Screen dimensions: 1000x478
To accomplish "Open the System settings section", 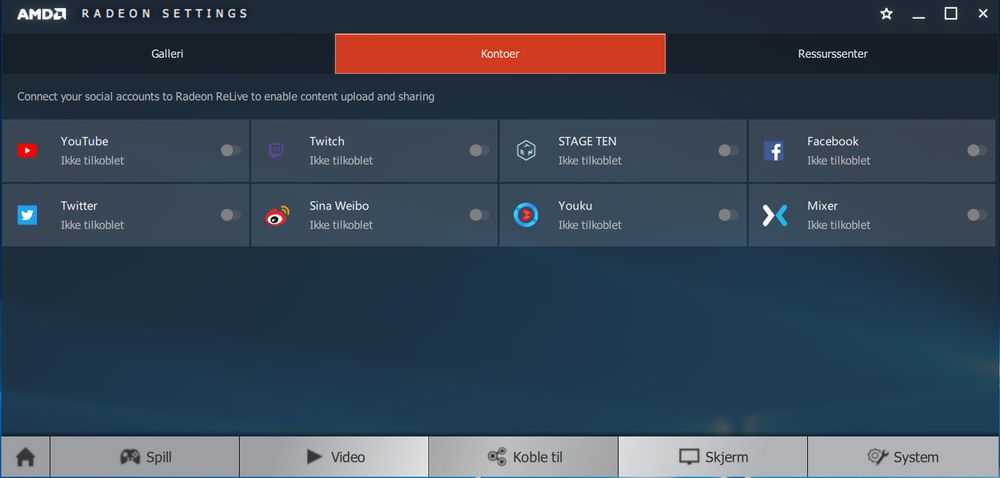I will [x=902, y=457].
